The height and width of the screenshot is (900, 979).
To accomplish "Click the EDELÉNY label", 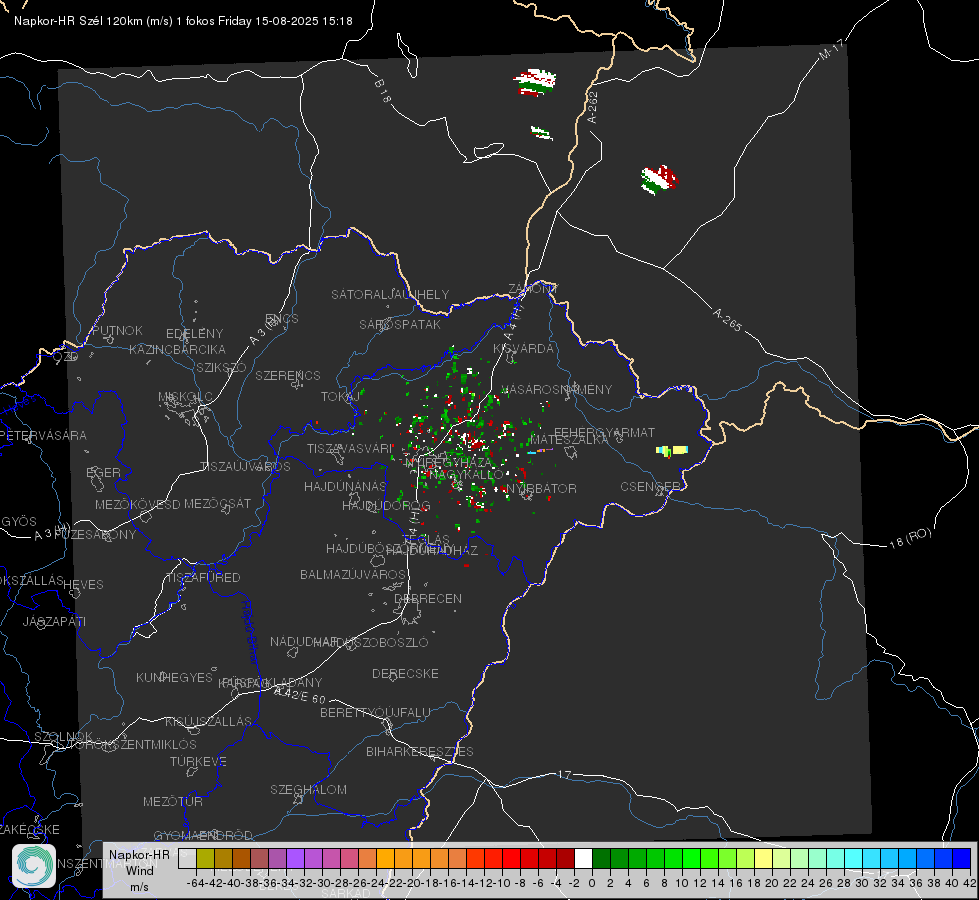I will tap(195, 334).
